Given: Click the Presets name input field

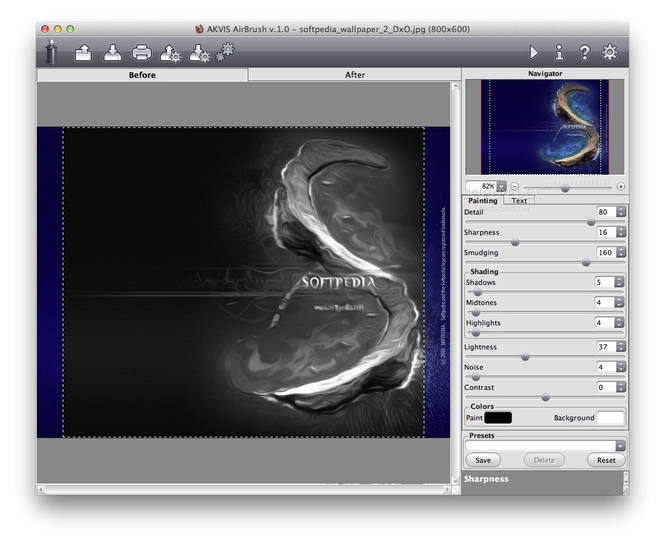Looking at the screenshot, I should [x=541, y=446].
